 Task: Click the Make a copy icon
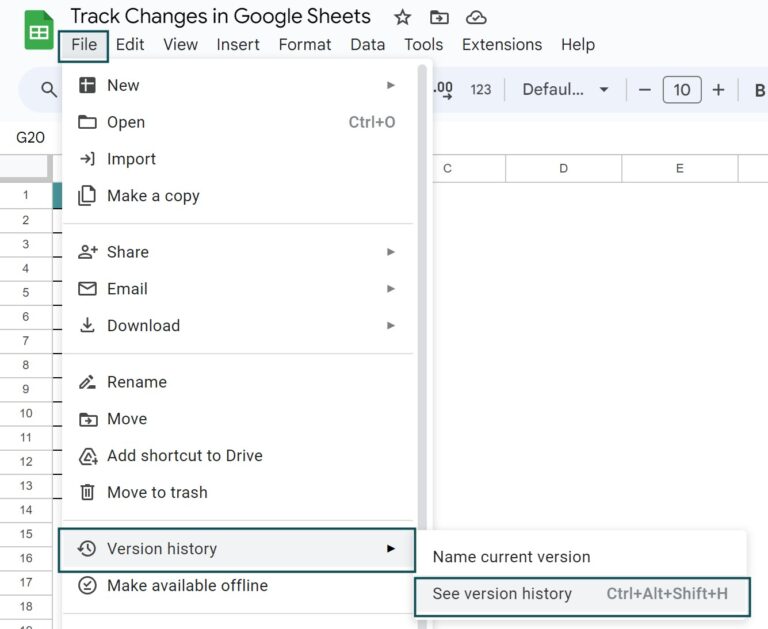coord(87,195)
